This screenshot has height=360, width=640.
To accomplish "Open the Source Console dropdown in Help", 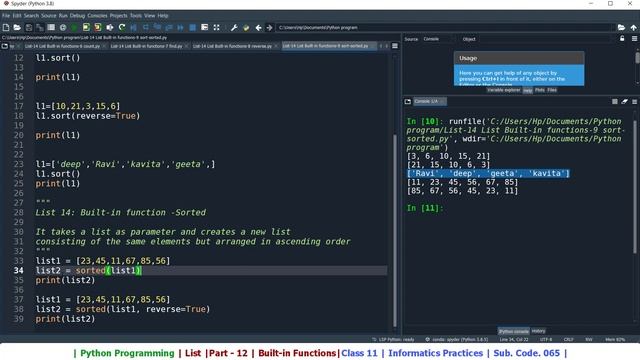I will coord(439,39).
